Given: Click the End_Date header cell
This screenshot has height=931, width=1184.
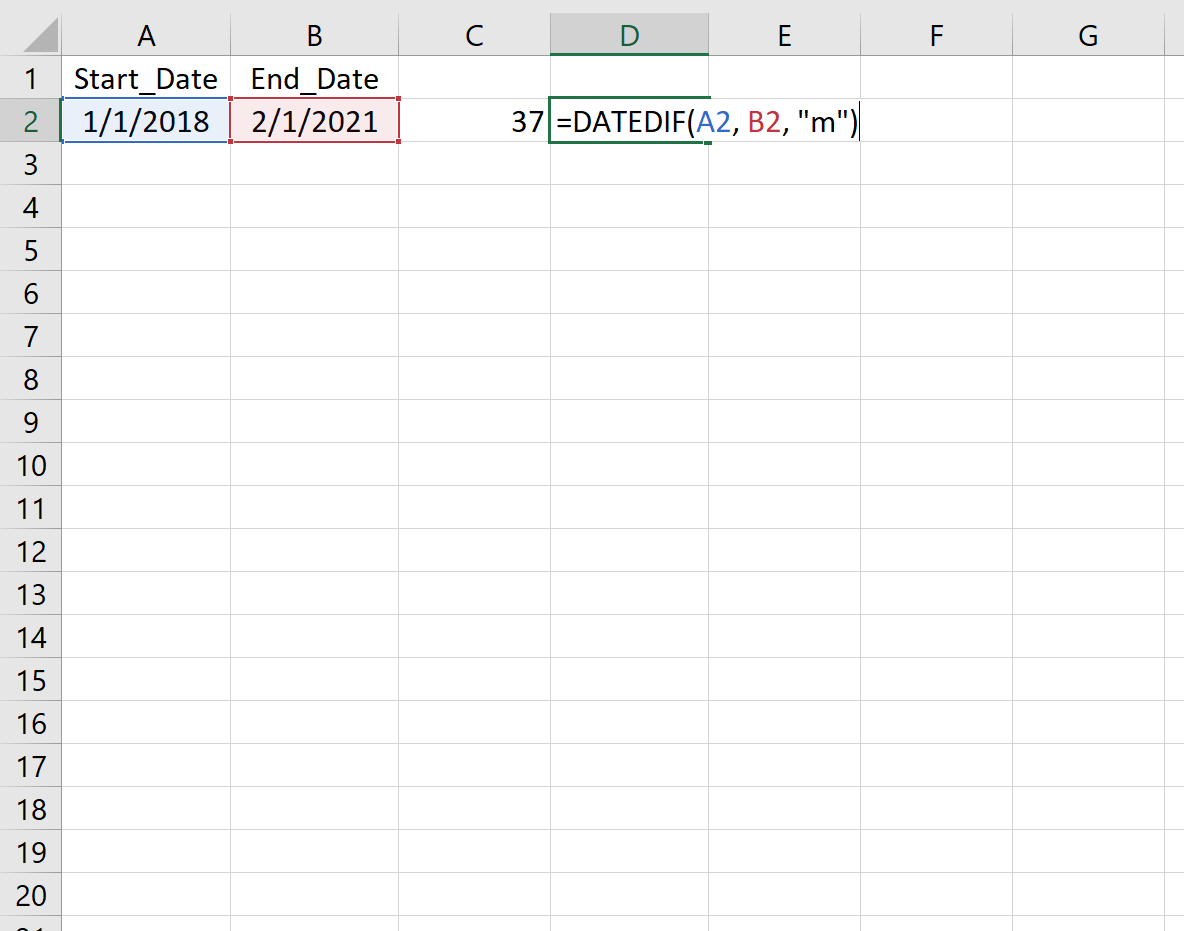Looking at the screenshot, I should [314, 78].
